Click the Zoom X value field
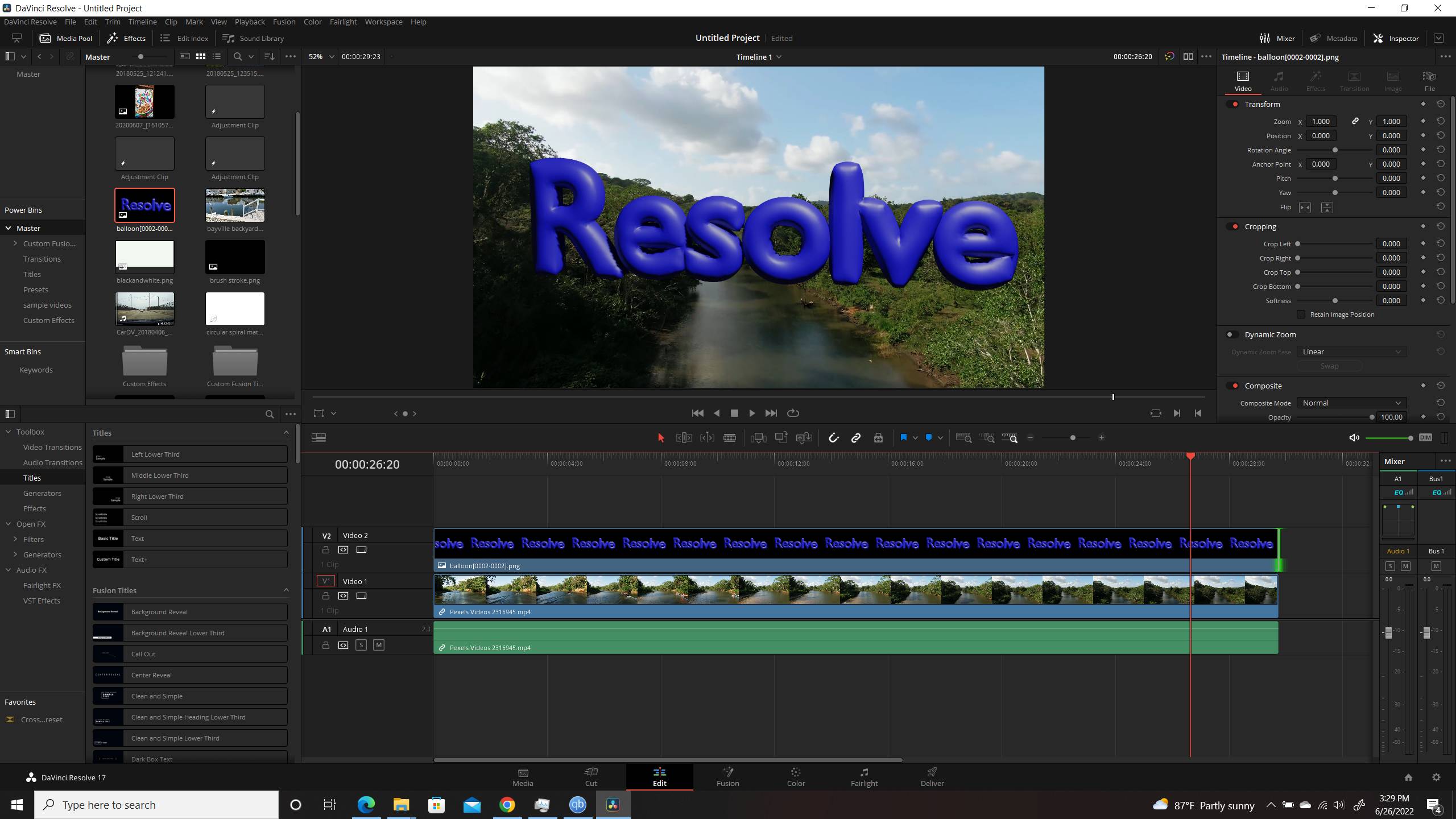The width and height of the screenshot is (1456, 819). pos(1321,121)
